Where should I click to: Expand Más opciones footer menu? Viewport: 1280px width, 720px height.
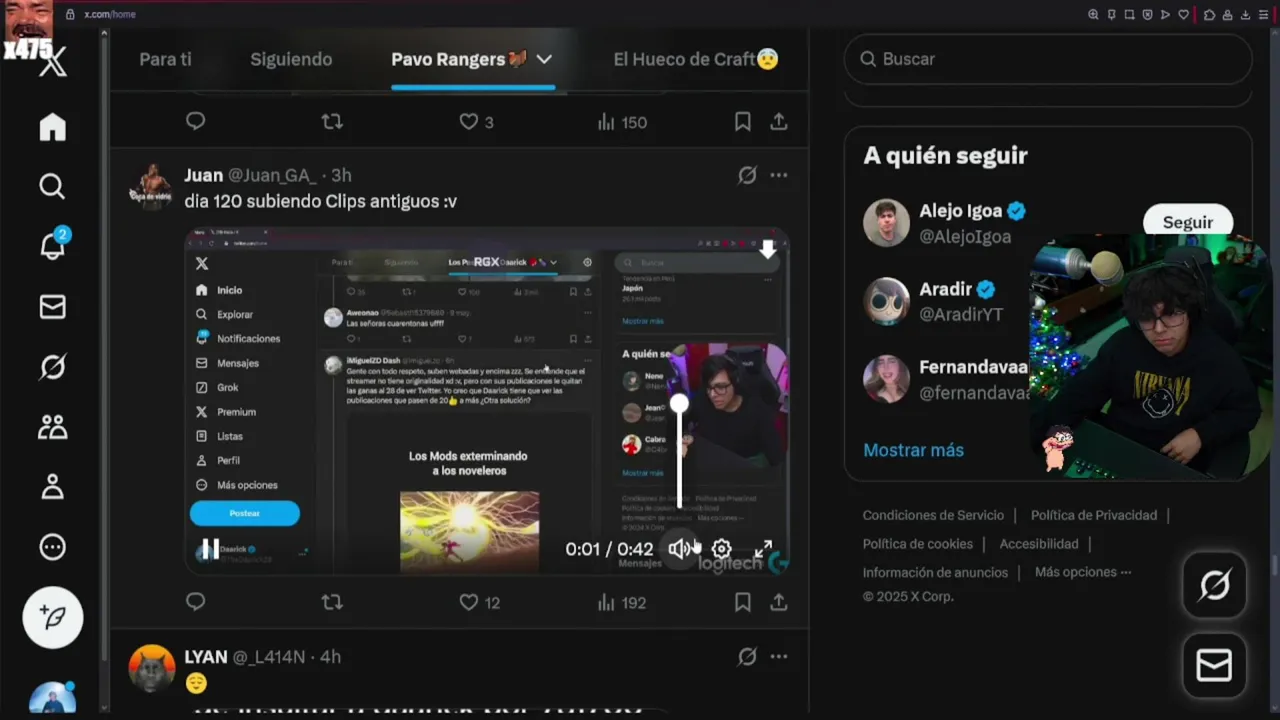tap(1083, 572)
